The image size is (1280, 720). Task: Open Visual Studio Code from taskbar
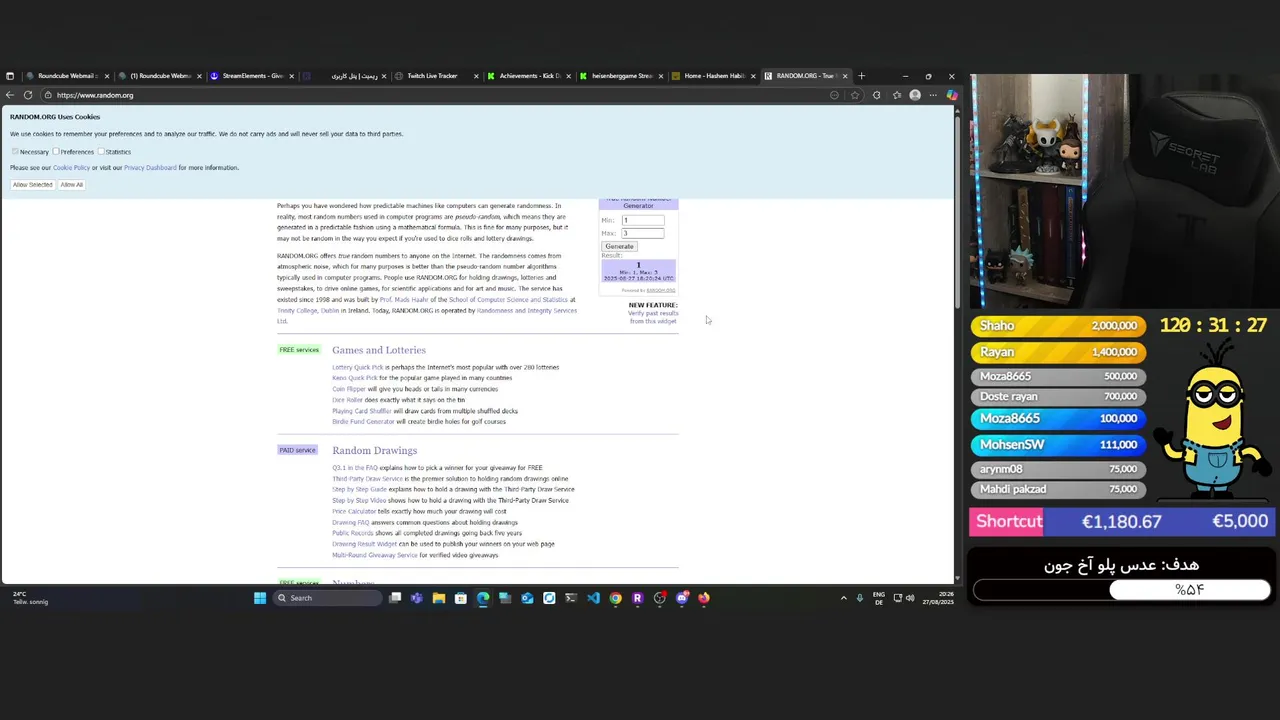pos(593,598)
